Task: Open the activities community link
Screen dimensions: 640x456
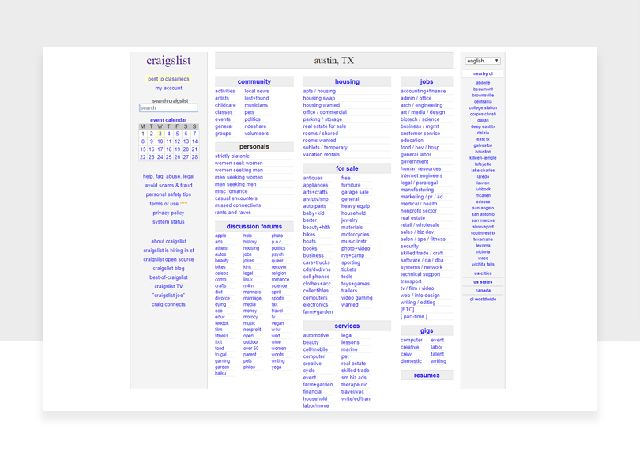Action: 225,91
